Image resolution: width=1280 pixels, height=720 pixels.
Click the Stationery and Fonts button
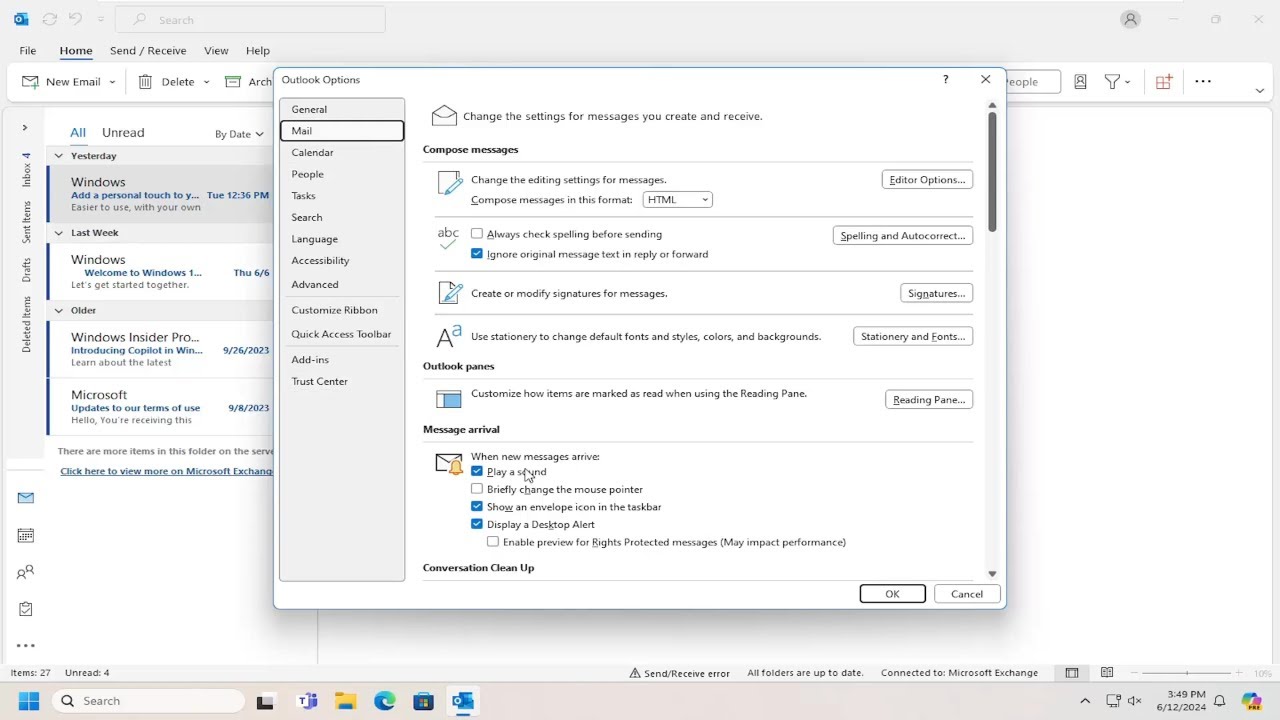coord(913,337)
